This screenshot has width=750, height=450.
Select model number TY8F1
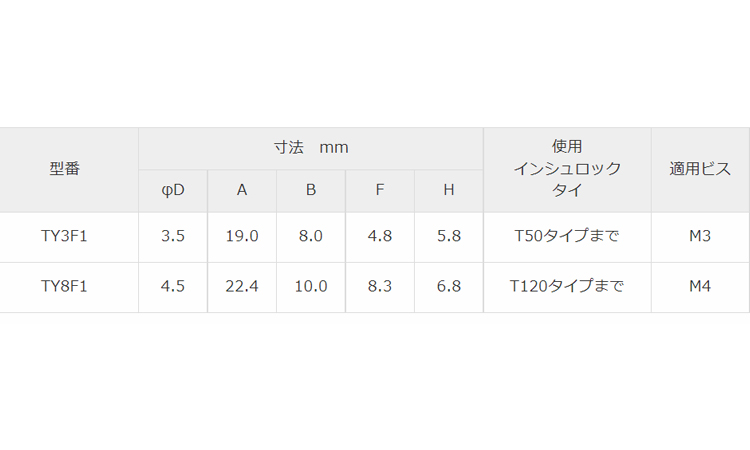click(65, 286)
